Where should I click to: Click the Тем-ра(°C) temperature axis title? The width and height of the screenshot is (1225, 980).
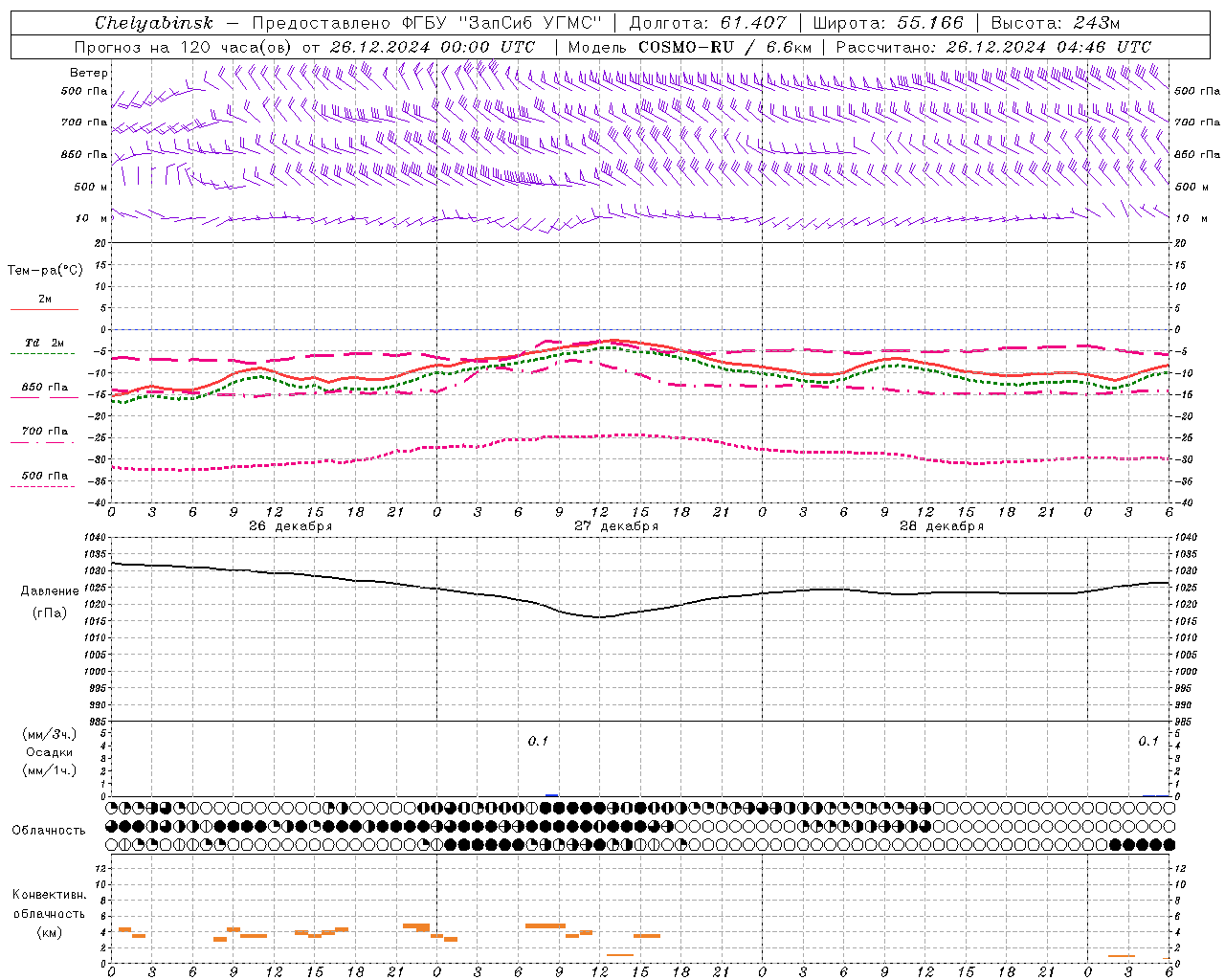click(45, 270)
